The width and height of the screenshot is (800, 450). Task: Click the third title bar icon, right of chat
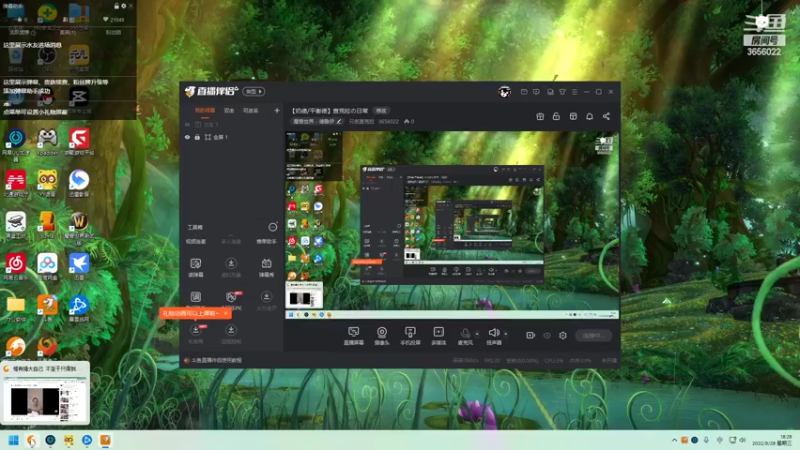[x=550, y=92]
